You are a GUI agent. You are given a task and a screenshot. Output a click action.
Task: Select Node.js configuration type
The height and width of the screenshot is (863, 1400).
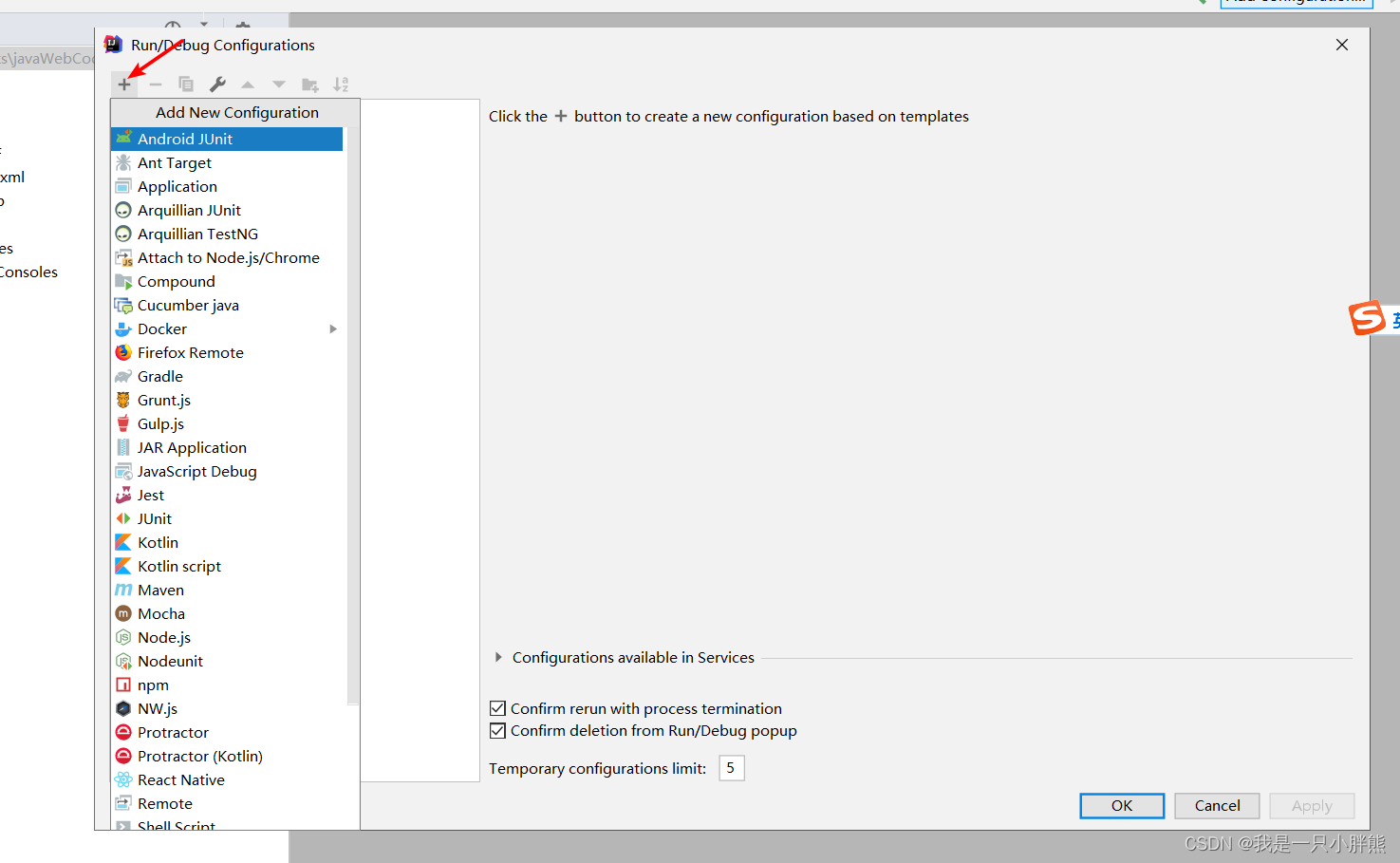(227, 637)
